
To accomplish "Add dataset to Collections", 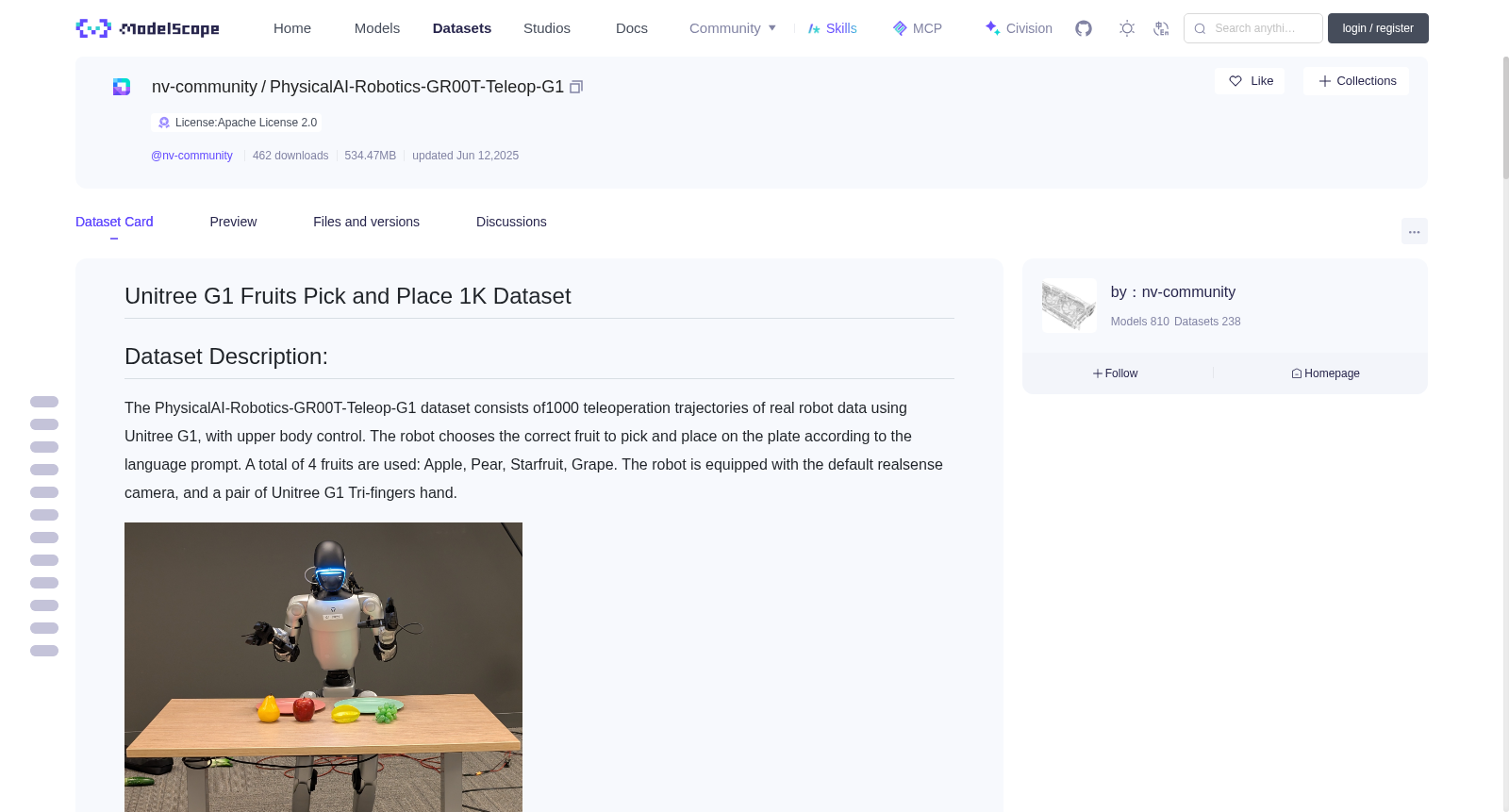I will click(1356, 81).
